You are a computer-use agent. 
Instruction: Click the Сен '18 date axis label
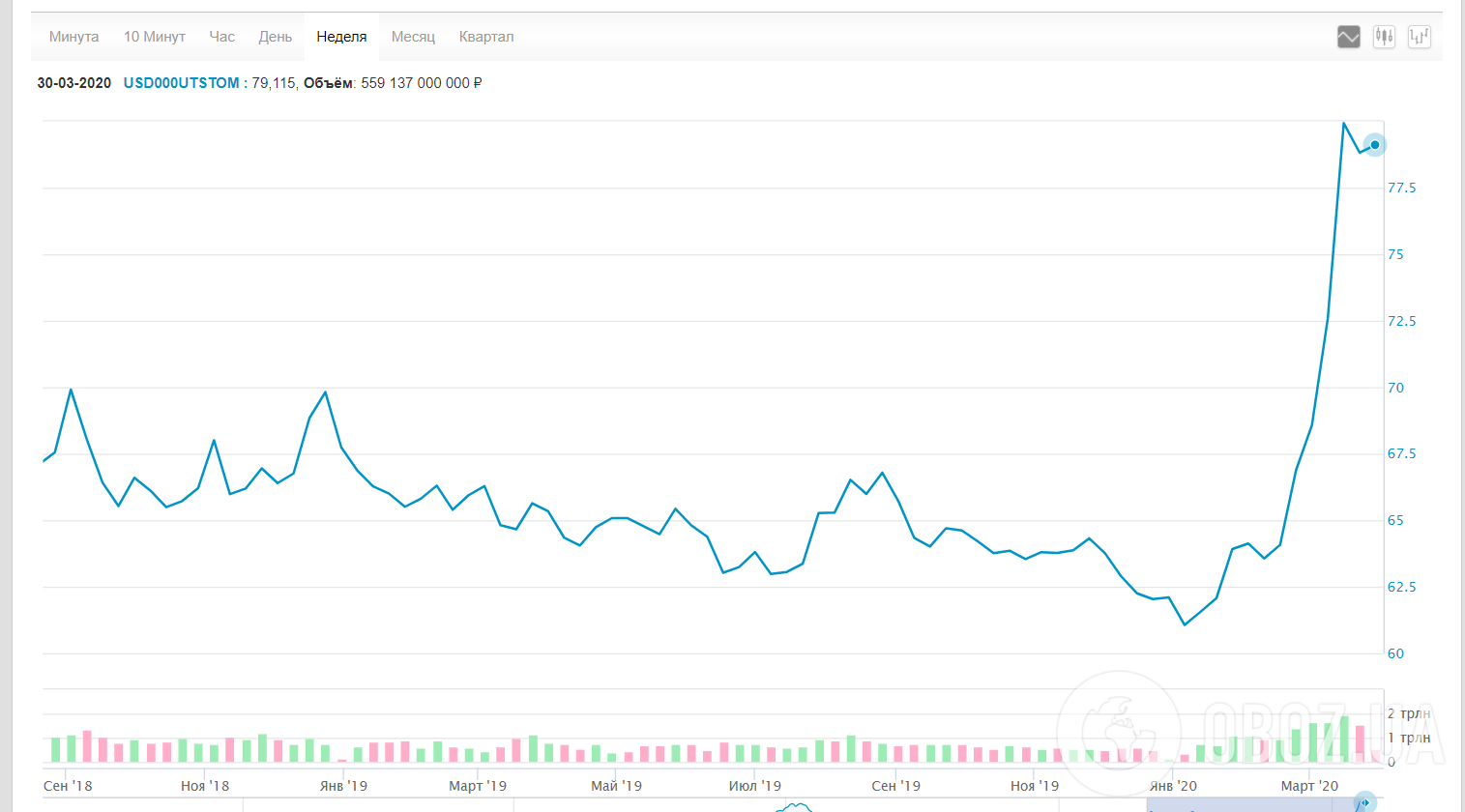pyautogui.click(x=68, y=786)
